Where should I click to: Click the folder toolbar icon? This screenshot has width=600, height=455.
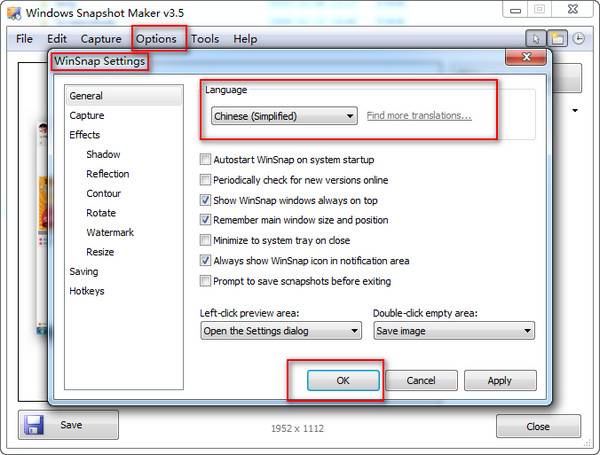[557, 39]
